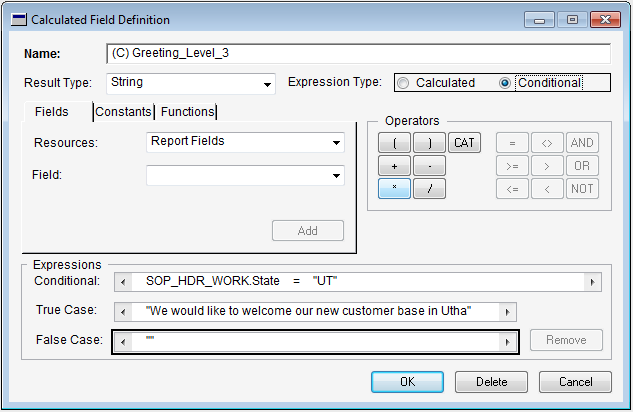This screenshot has height=412, width=633.
Task: Cancel the calculated field dialog
Action: (575, 382)
